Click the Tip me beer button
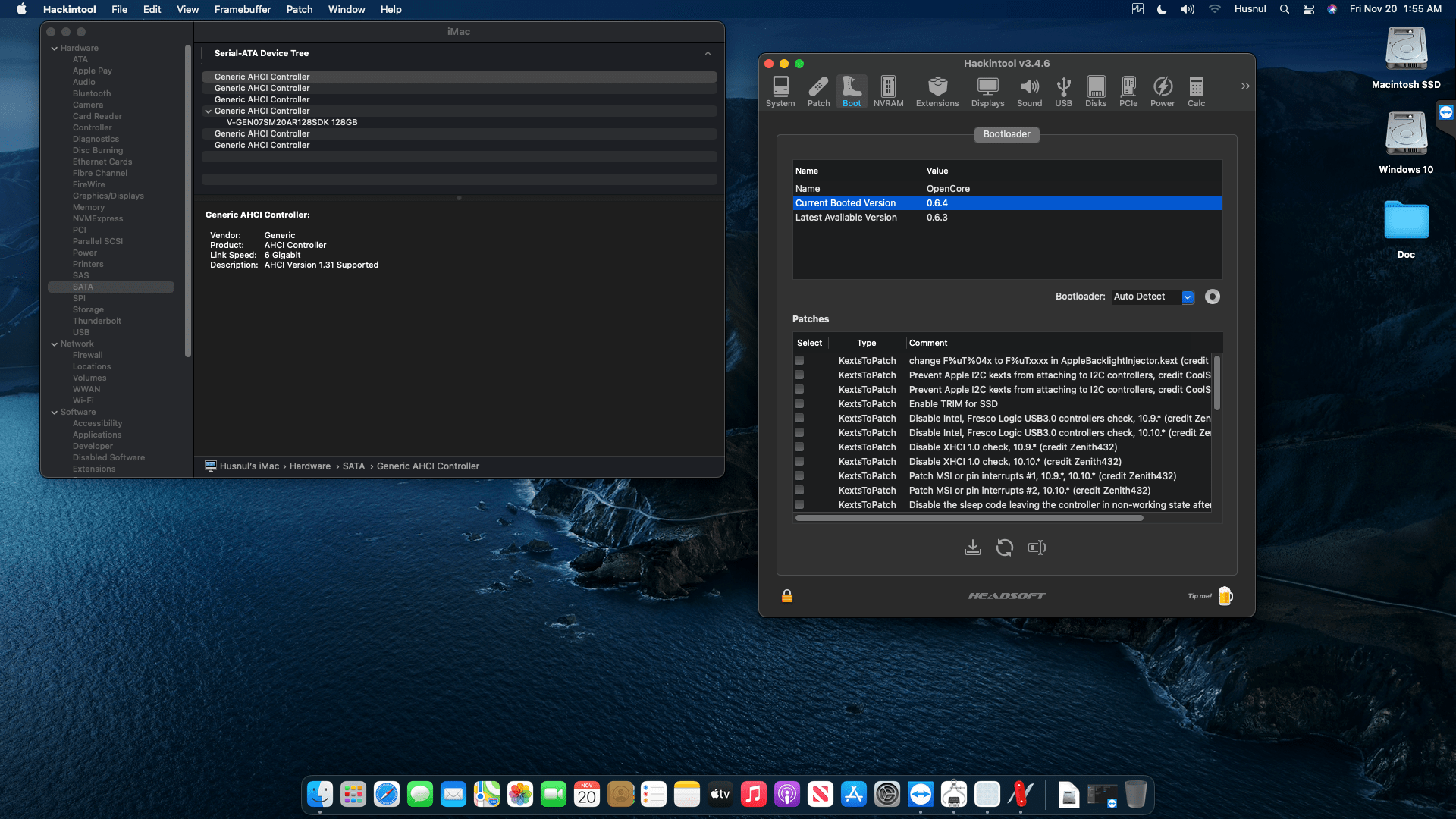 (x=1225, y=596)
